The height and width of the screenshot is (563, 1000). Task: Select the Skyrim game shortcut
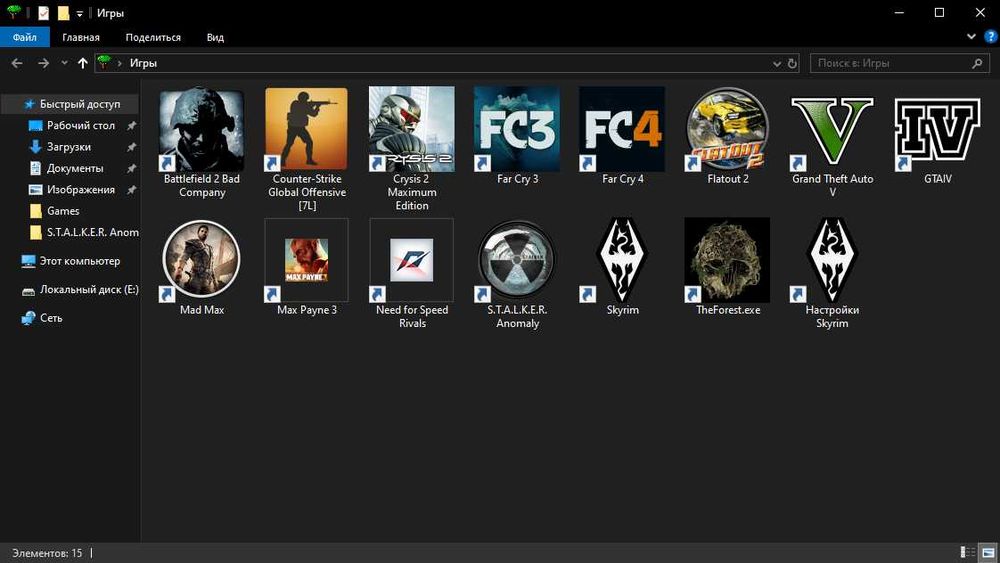click(x=622, y=260)
